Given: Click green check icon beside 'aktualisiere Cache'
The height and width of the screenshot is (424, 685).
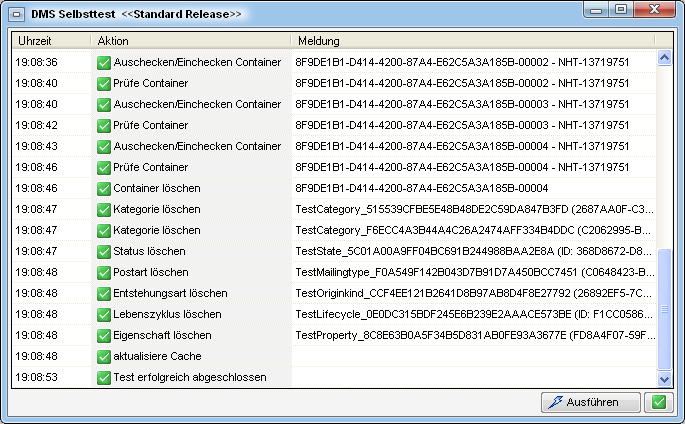Looking at the screenshot, I should click(103, 356).
